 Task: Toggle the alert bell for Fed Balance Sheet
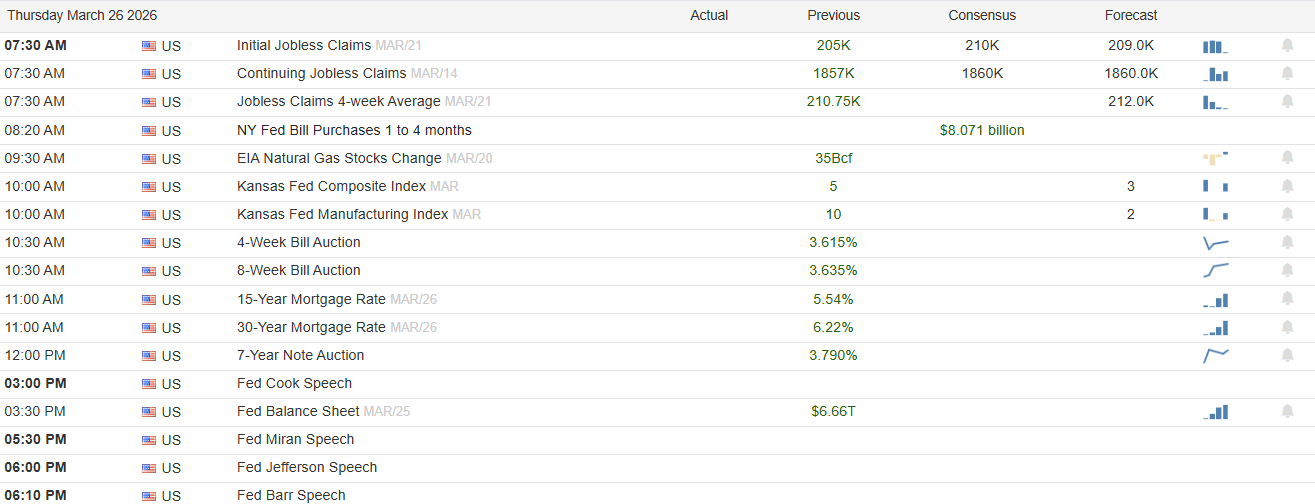[x=1287, y=411]
